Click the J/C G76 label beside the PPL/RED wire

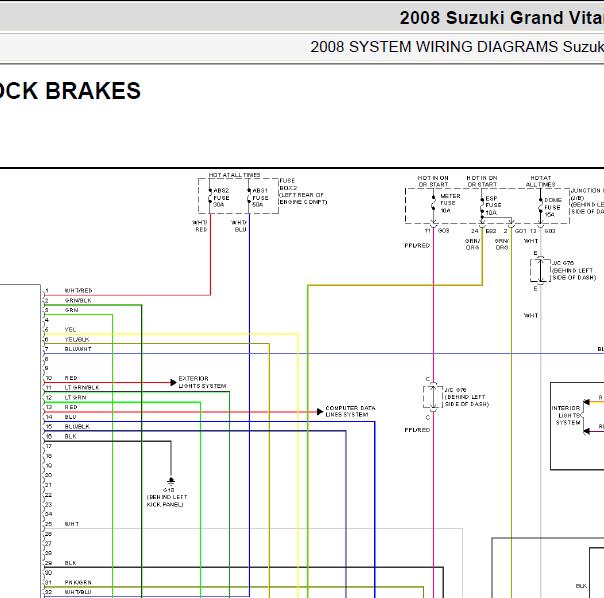pos(467,397)
